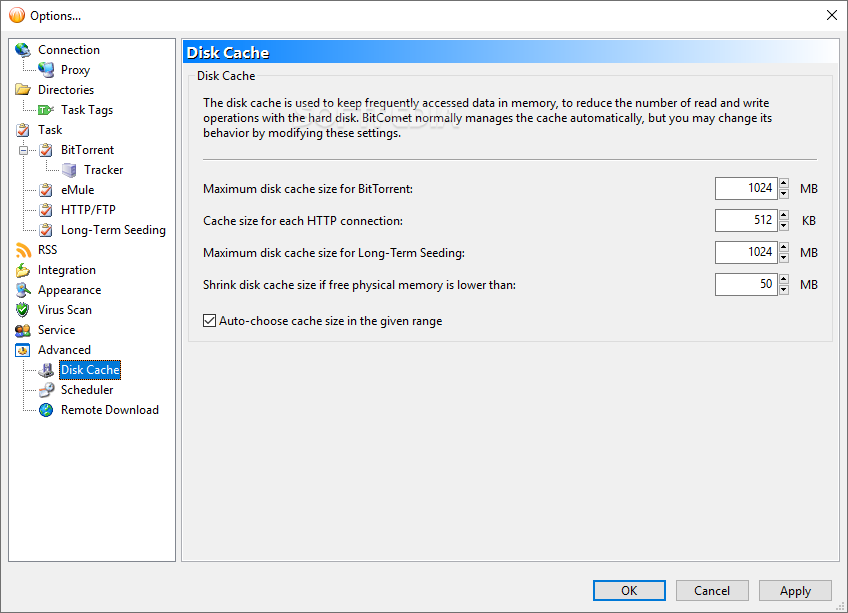This screenshot has height=613, width=848.
Task: Select the Appearance label in tree
Action: tap(69, 290)
